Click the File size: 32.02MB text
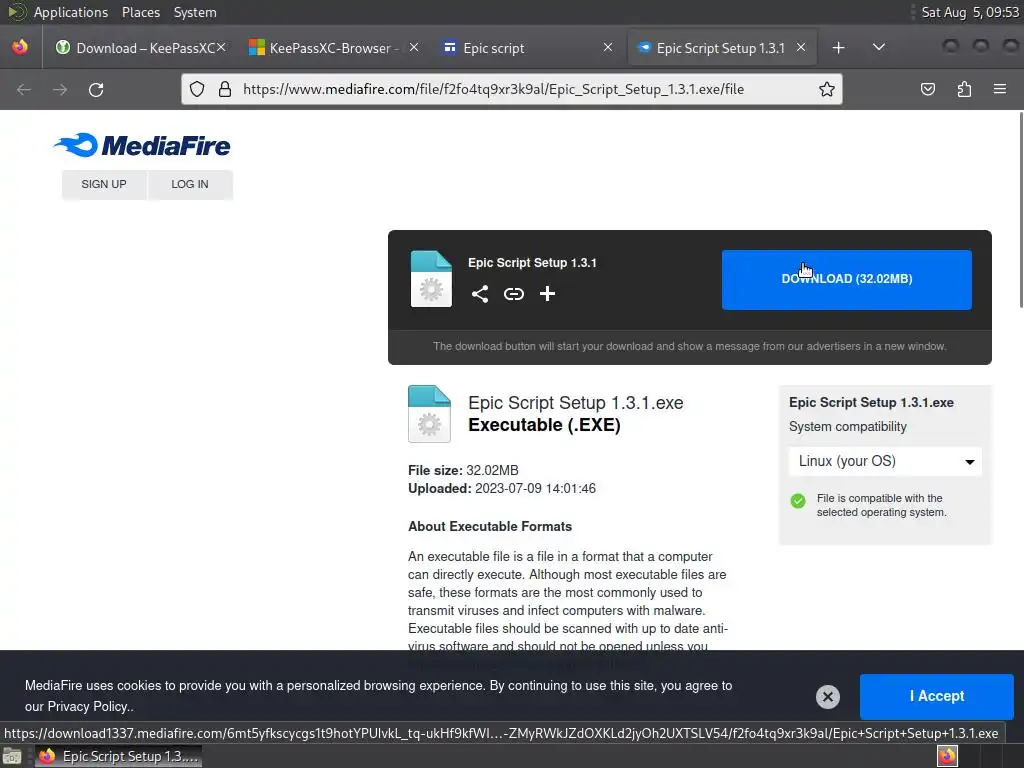The height and width of the screenshot is (768, 1024). [463, 470]
